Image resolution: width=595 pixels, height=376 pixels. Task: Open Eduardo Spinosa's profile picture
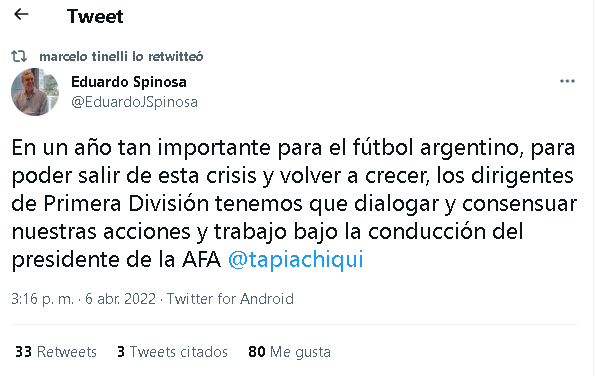click(35, 92)
